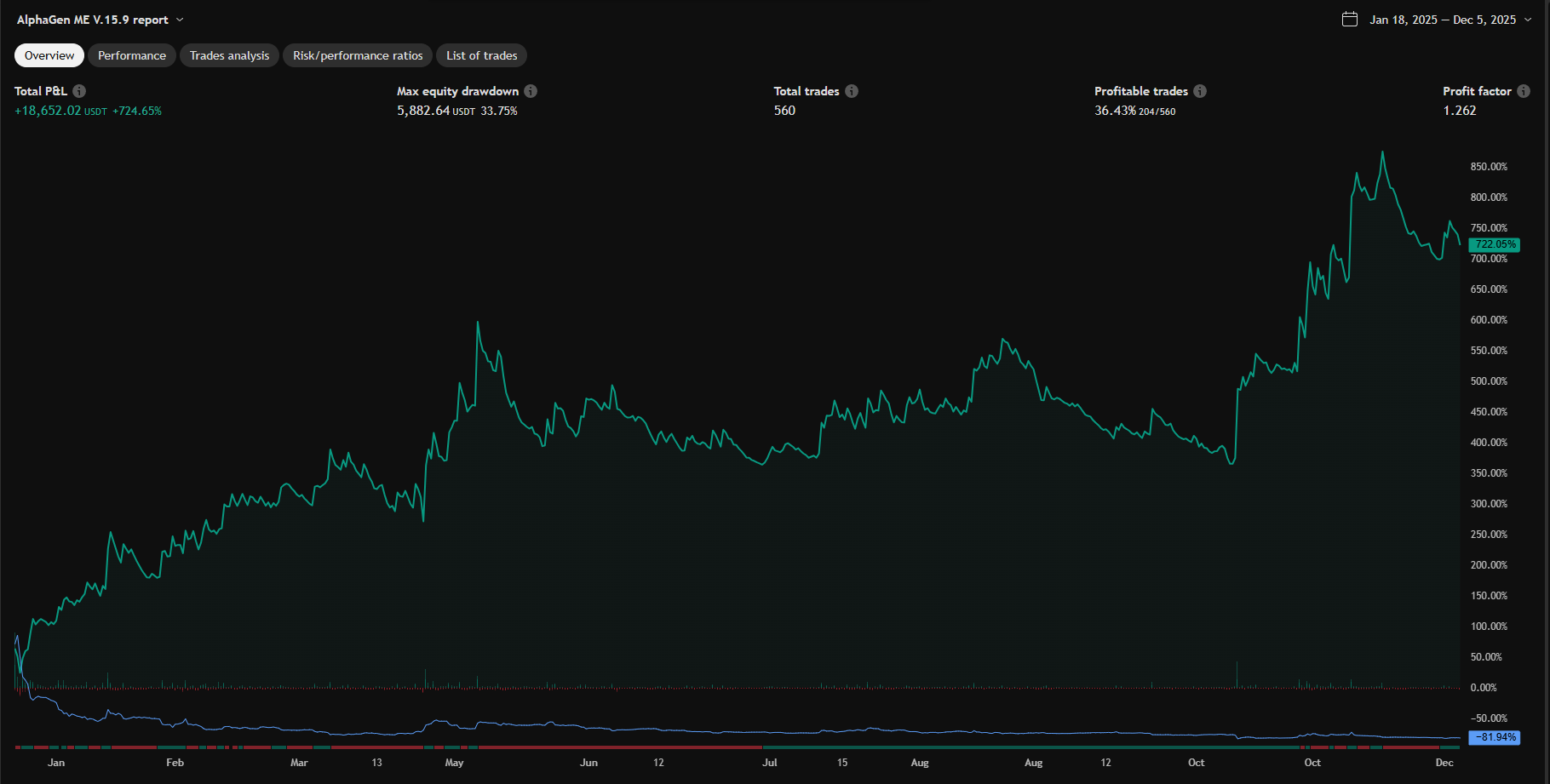
Task: Open the Total trades info tooltip
Action: 853,91
